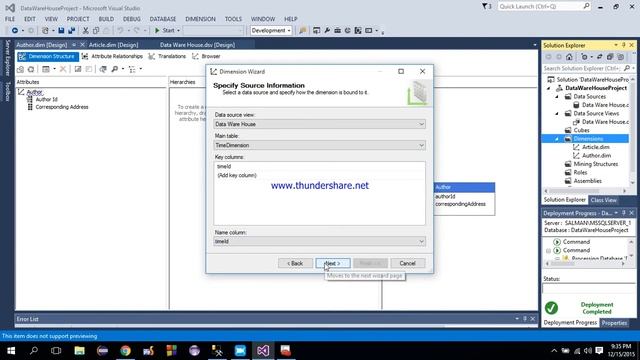
Task: Select Cubes folder in Solution Explorer
Action: [x=581, y=130]
